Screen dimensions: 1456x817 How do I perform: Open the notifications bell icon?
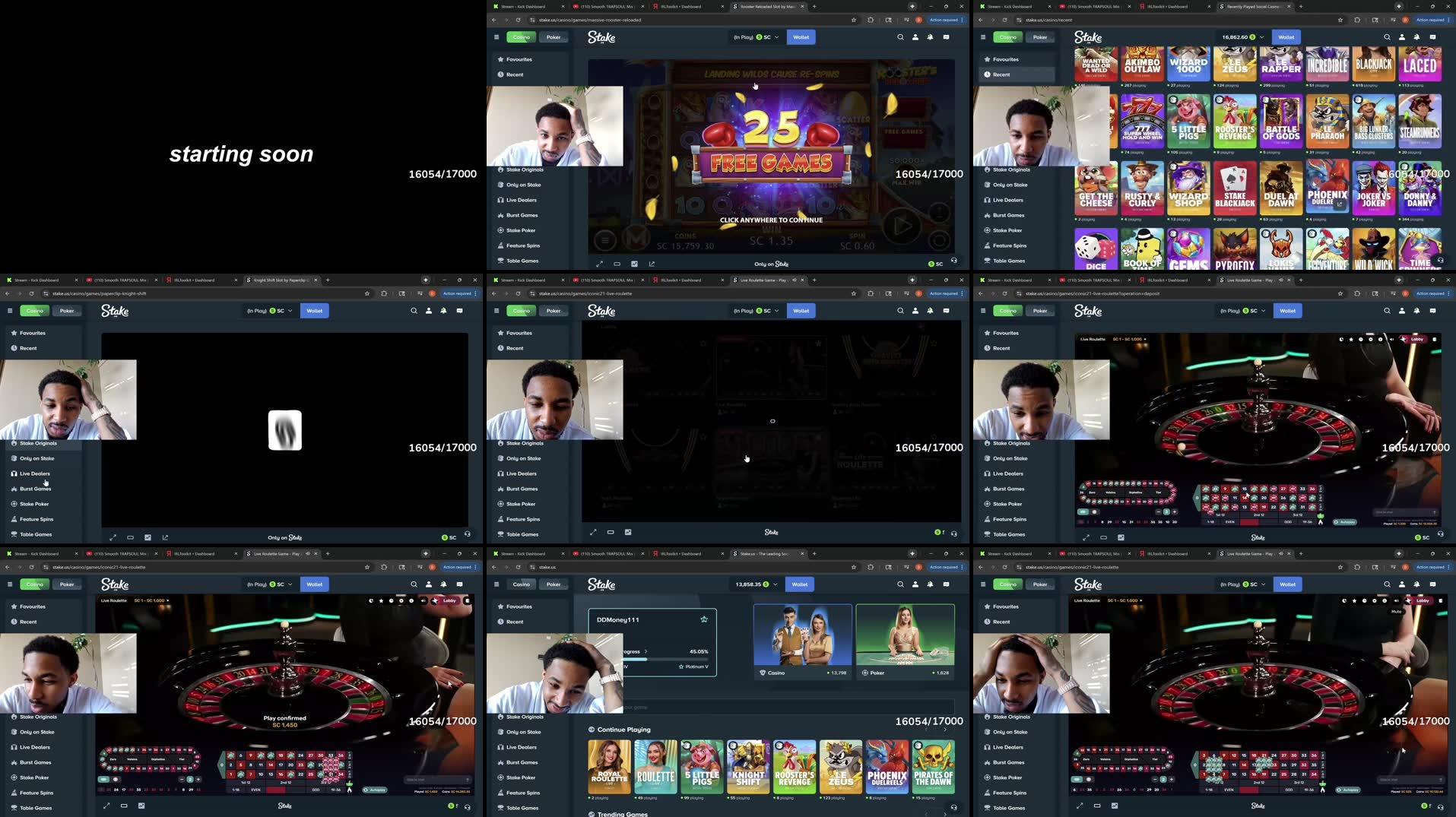[930, 36]
